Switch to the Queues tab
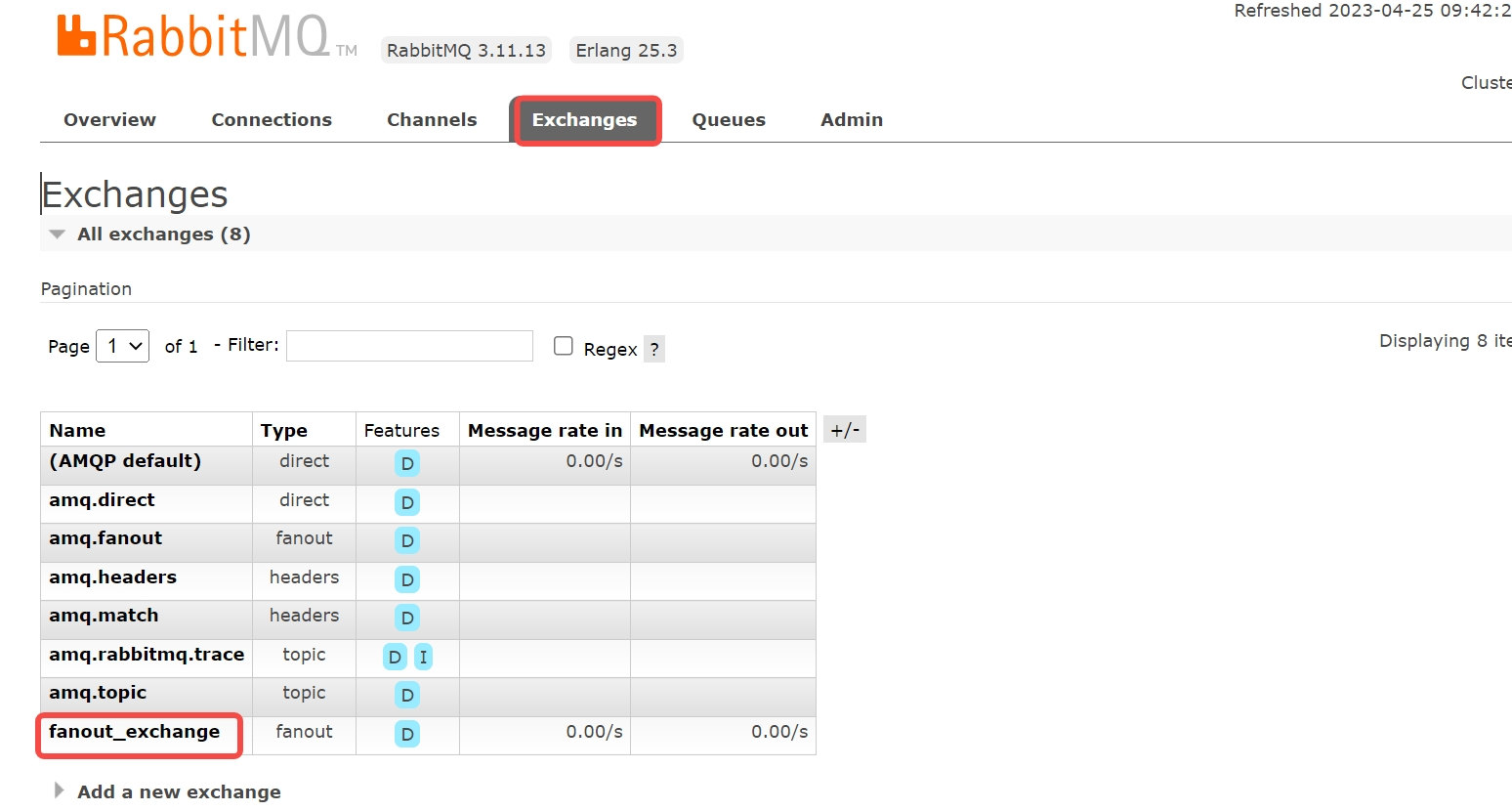 [729, 120]
